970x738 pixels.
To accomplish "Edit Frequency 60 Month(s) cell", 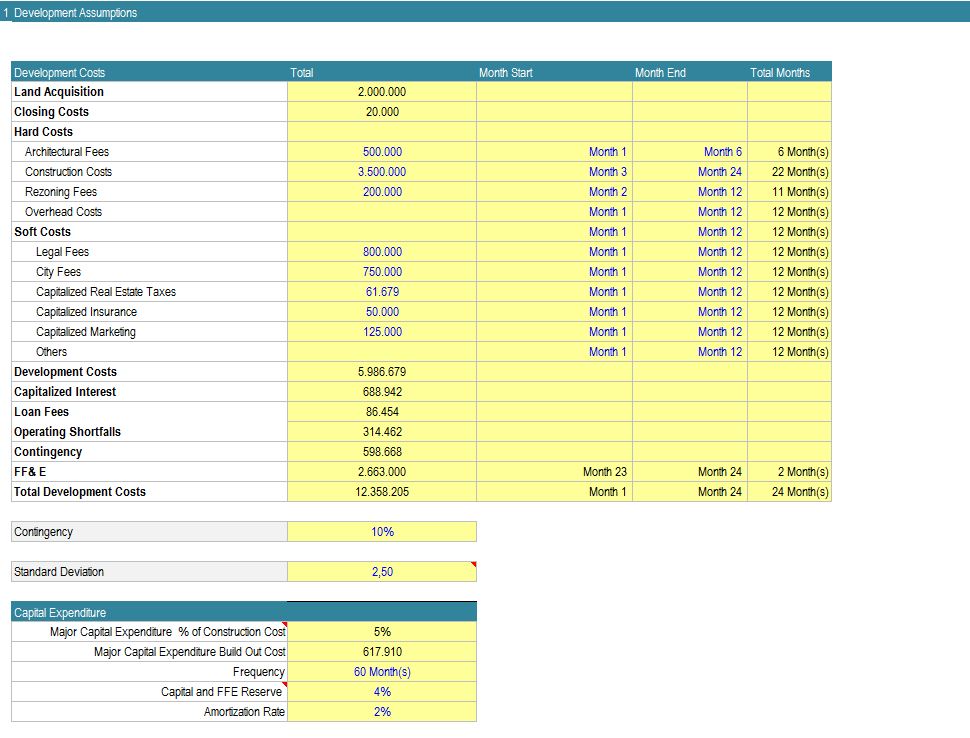I will click(382, 672).
